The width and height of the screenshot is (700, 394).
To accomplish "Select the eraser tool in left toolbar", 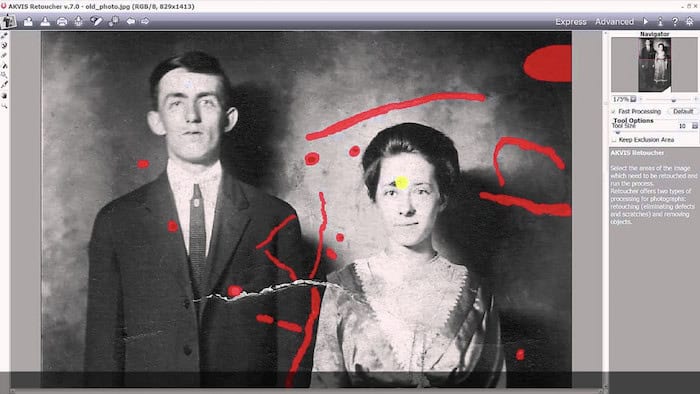I will coord(4,55).
